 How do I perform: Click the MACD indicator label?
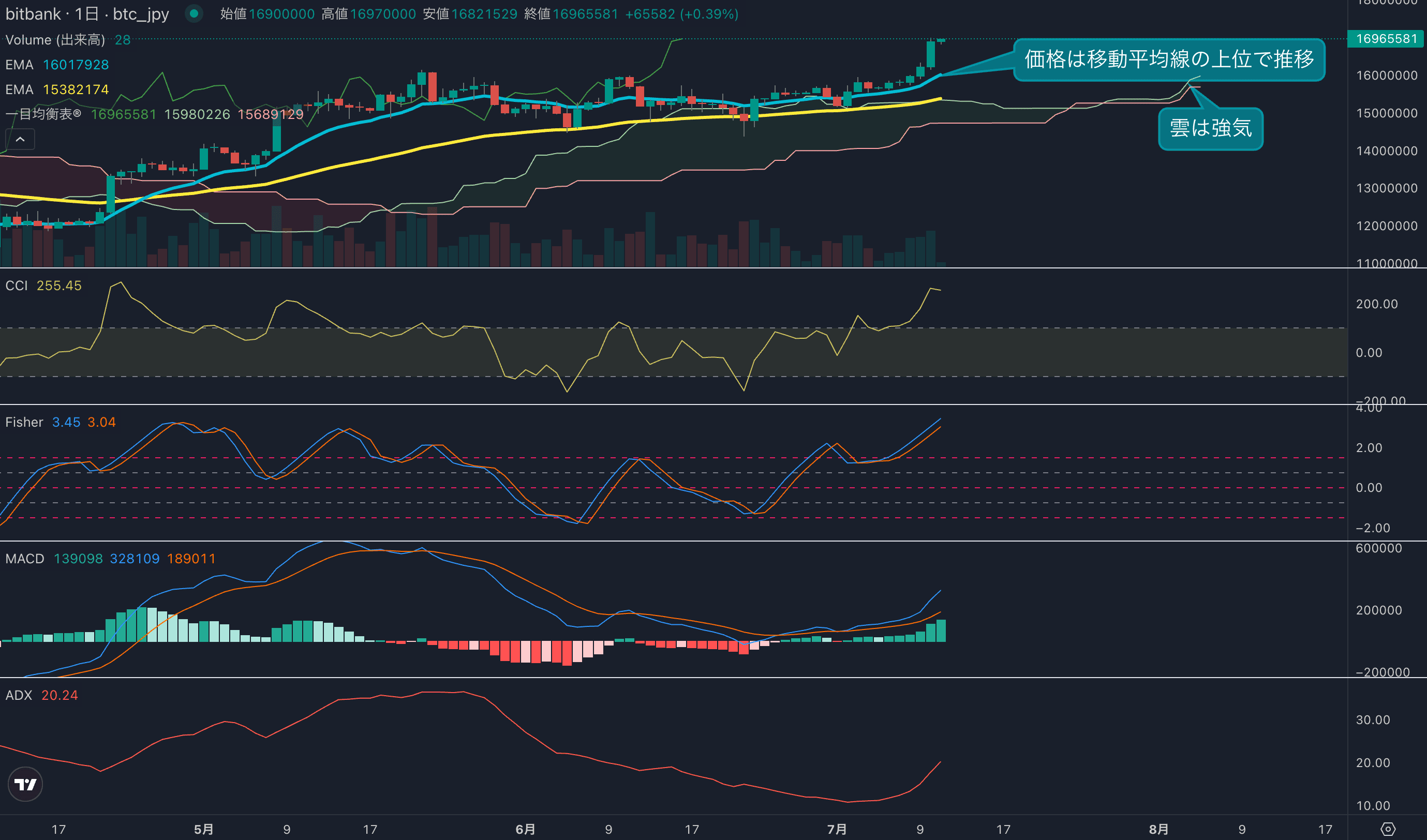click(x=25, y=559)
